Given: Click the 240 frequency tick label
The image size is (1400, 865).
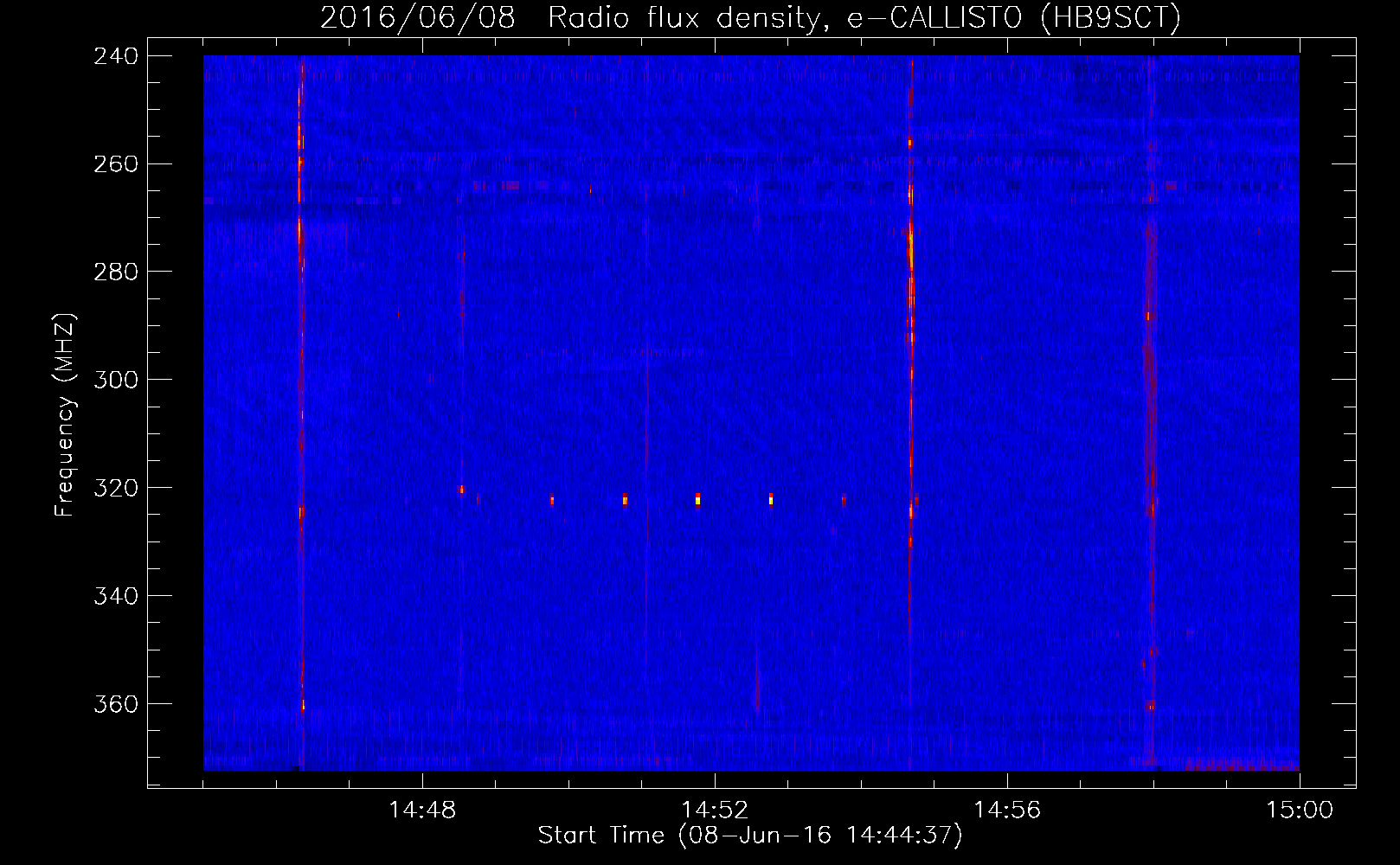Looking at the screenshot, I should click(116, 56).
